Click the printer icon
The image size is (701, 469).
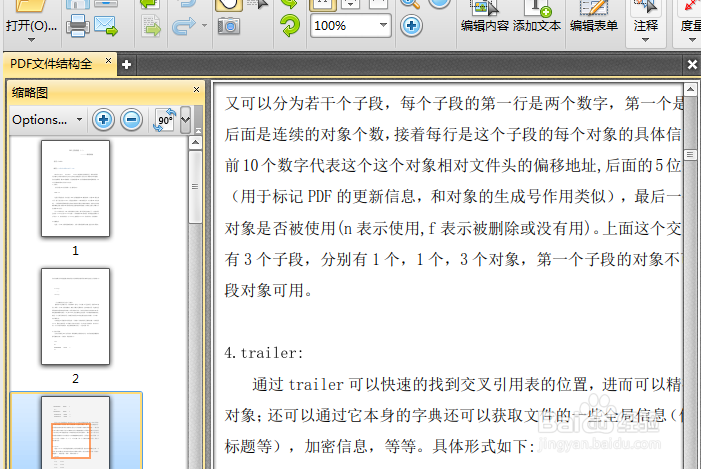click(77, 26)
